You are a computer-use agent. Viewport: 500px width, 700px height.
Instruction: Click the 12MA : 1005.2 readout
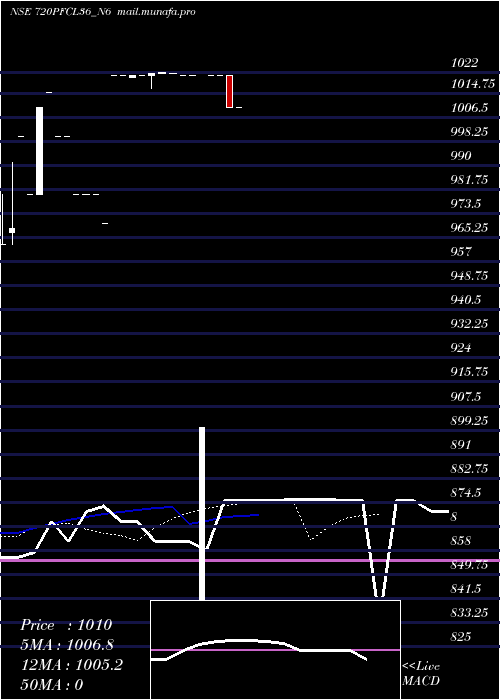pyautogui.click(x=72, y=665)
